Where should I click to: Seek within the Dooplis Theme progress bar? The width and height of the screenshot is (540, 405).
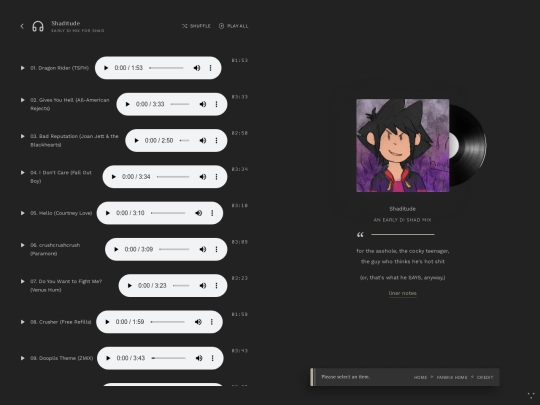(x=169, y=358)
